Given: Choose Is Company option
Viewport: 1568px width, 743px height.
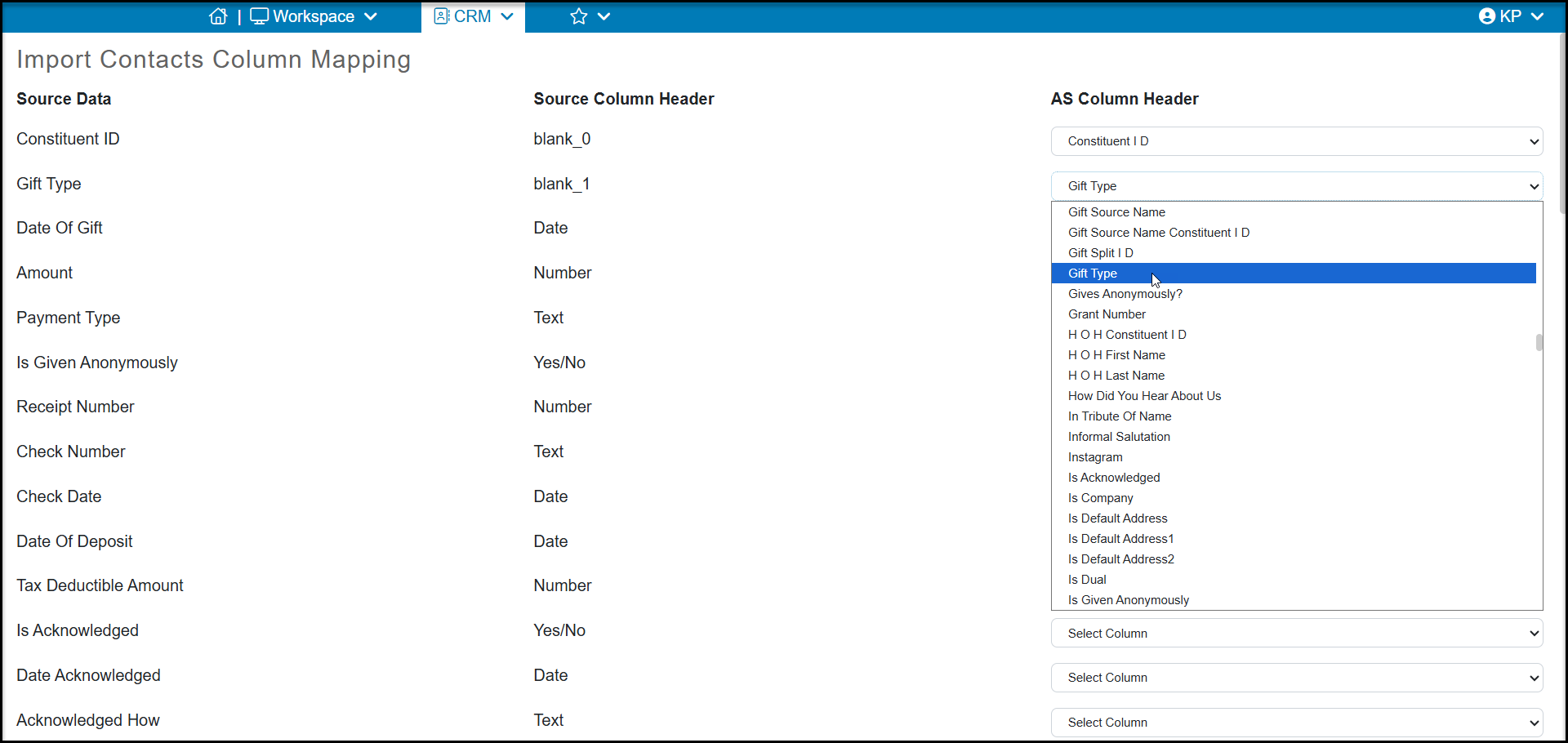Looking at the screenshot, I should pos(1294,498).
